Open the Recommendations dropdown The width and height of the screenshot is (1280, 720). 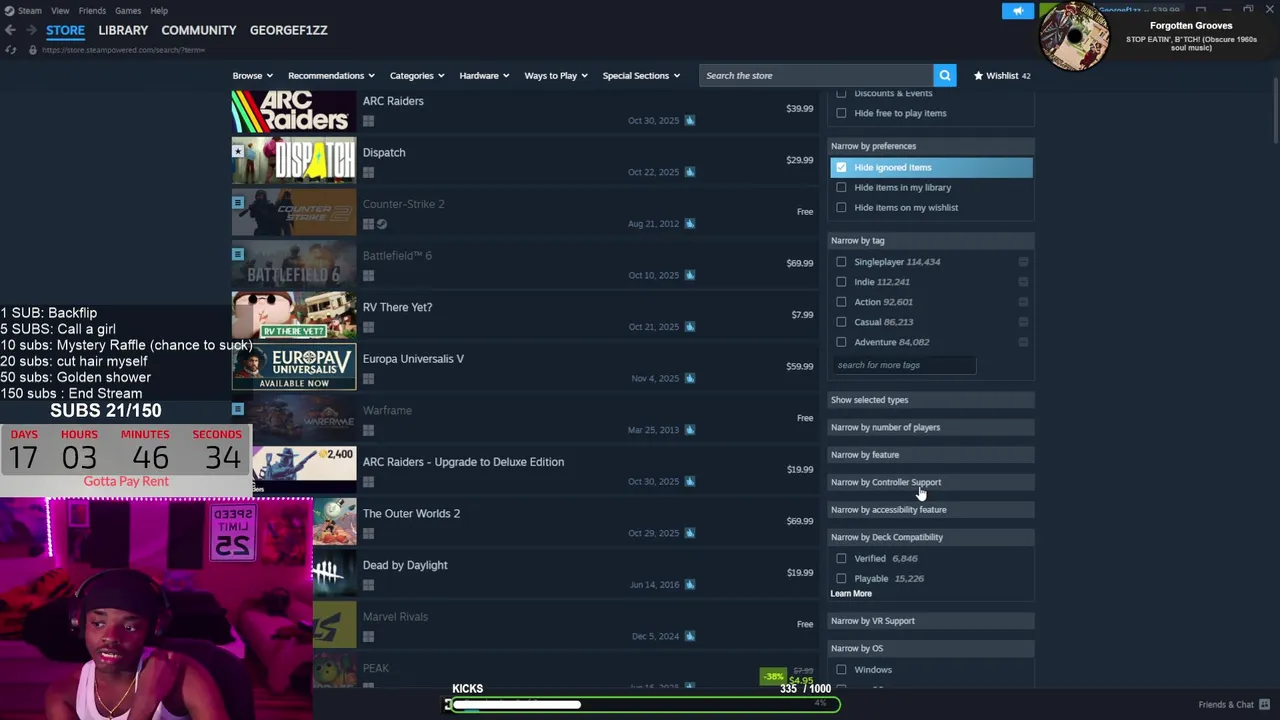[x=331, y=75]
